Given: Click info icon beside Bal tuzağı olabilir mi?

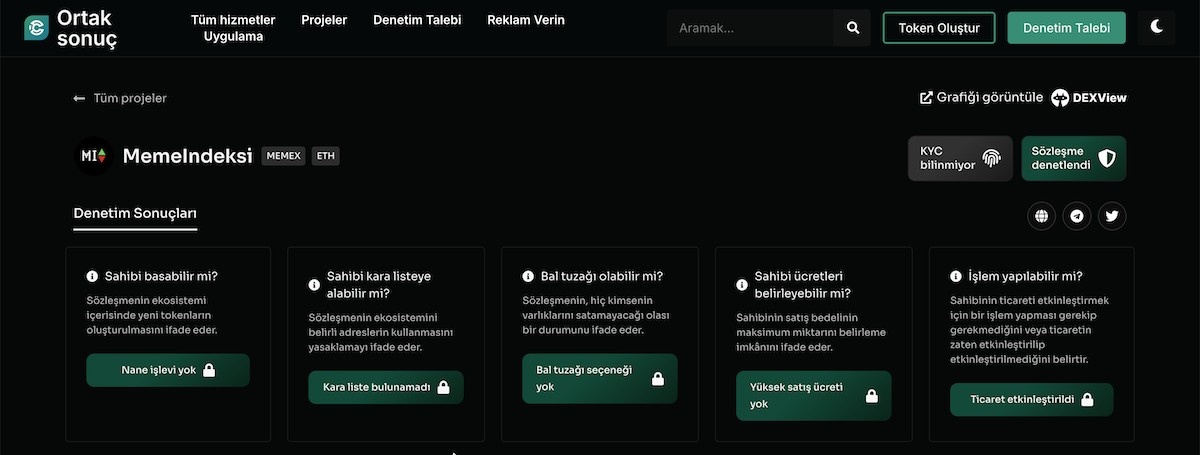Looking at the screenshot, I should coord(528,276).
